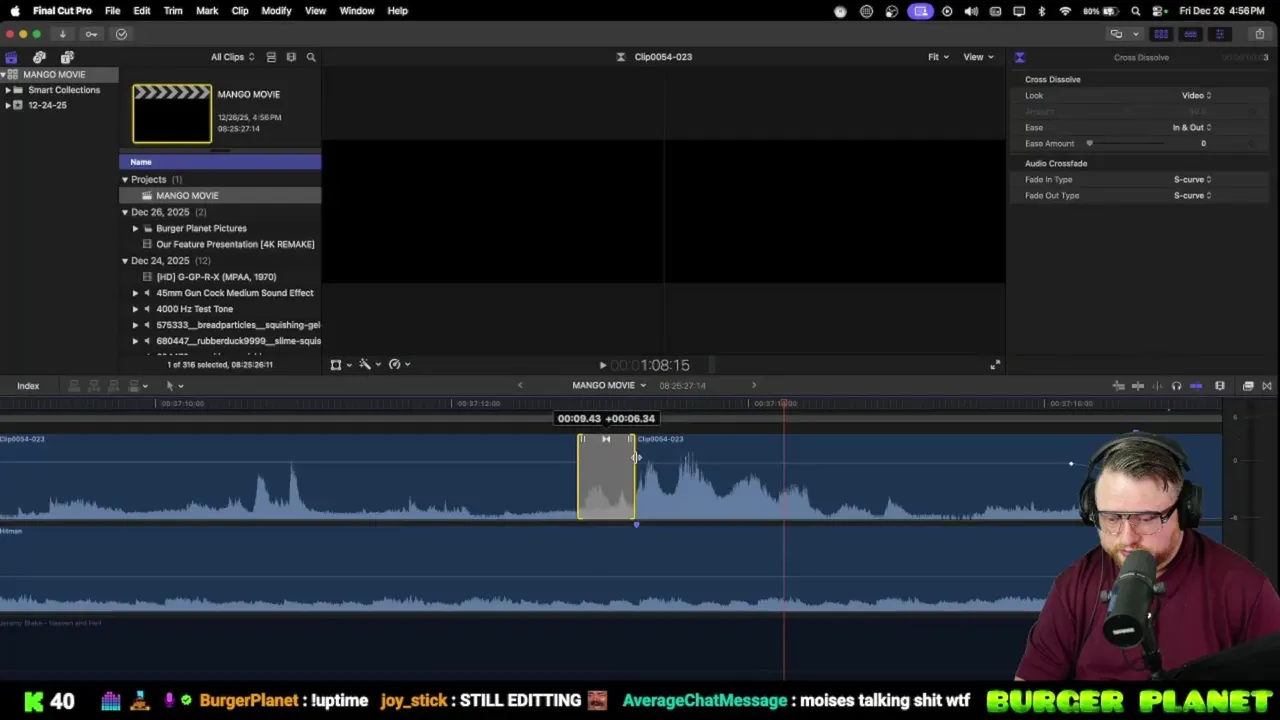Select the MANGO MOVIE project thumbnail
The width and height of the screenshot is (1280, 720).
click(172, 114)
